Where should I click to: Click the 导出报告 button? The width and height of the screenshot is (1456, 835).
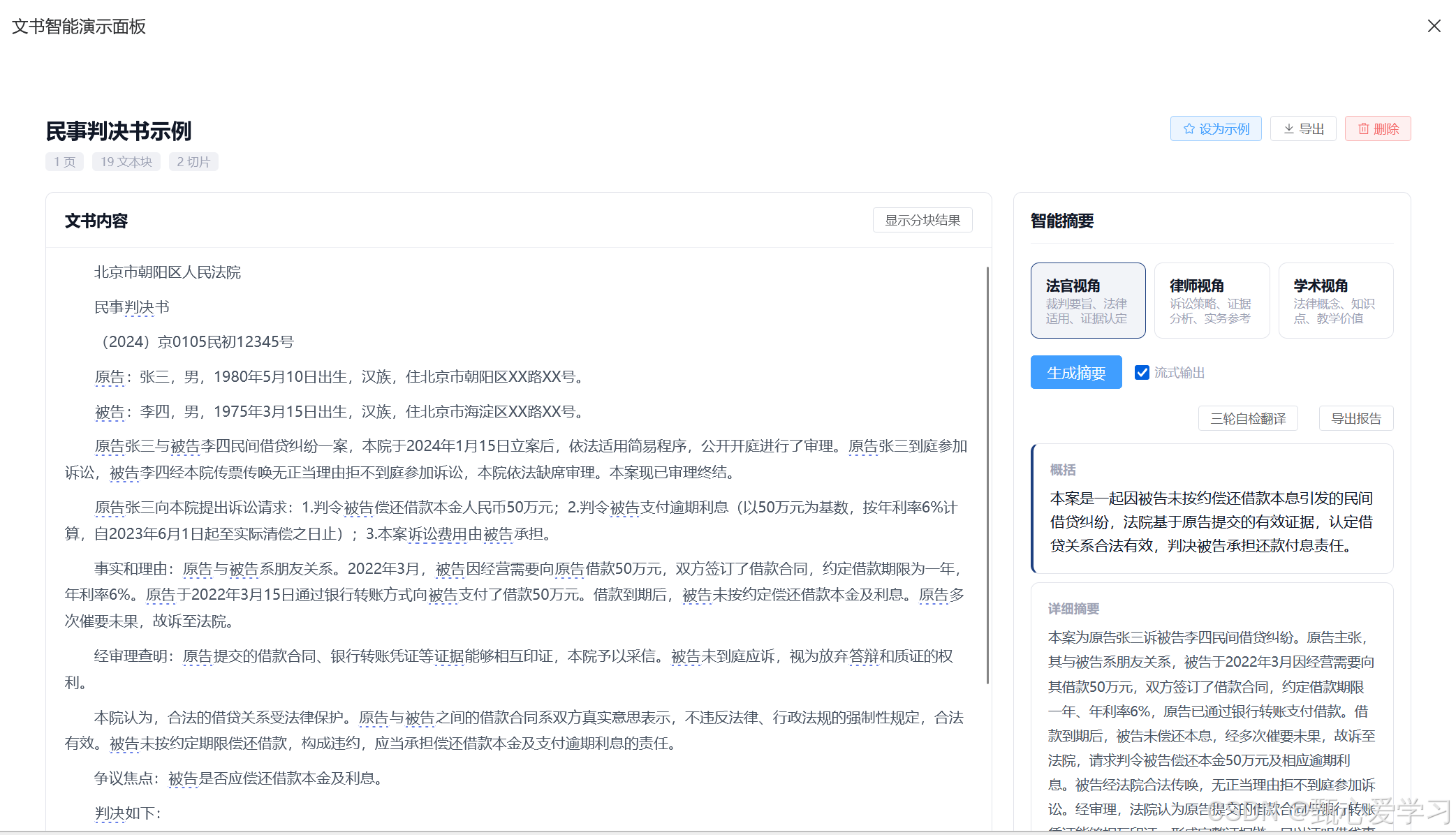1355,418
